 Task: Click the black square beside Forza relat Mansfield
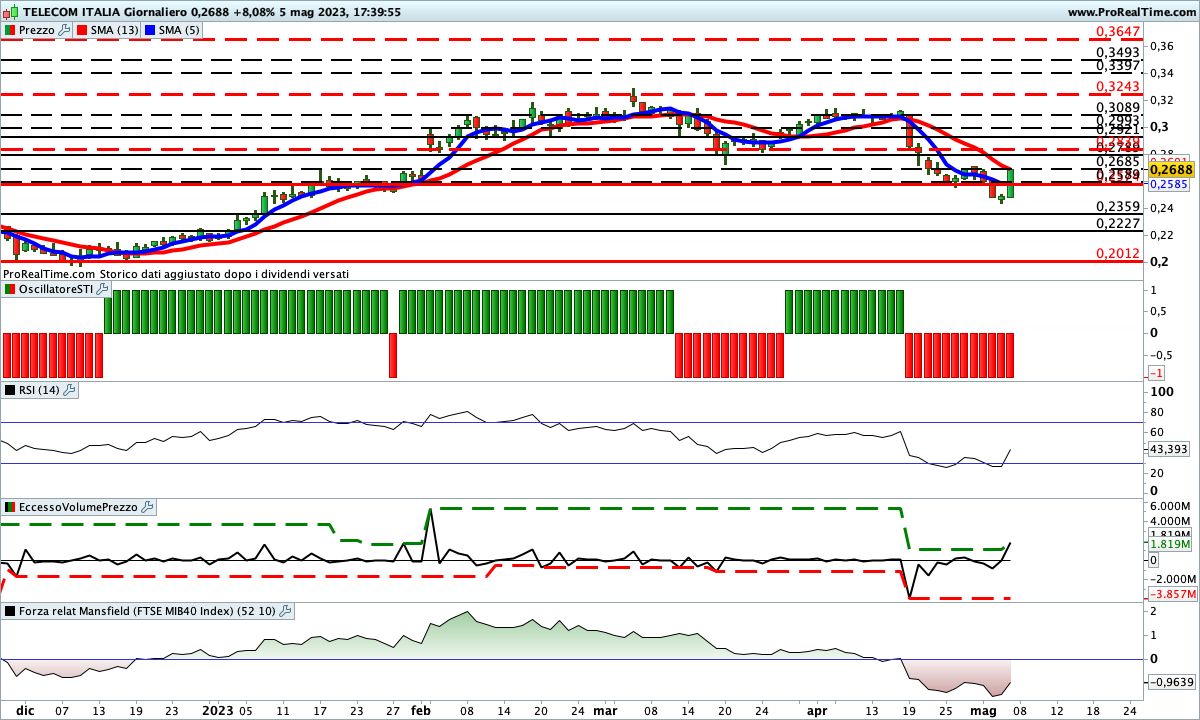(x=10, y=611)
